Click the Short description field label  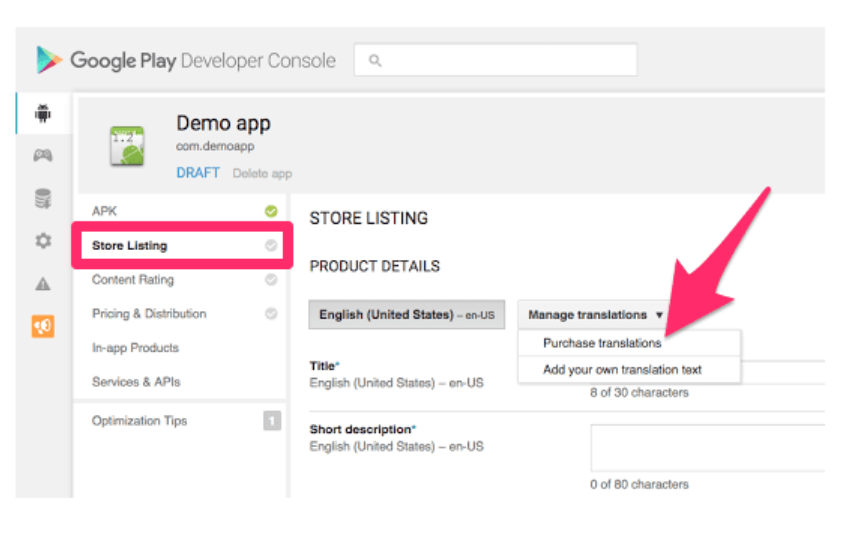(x=362, y=429)
